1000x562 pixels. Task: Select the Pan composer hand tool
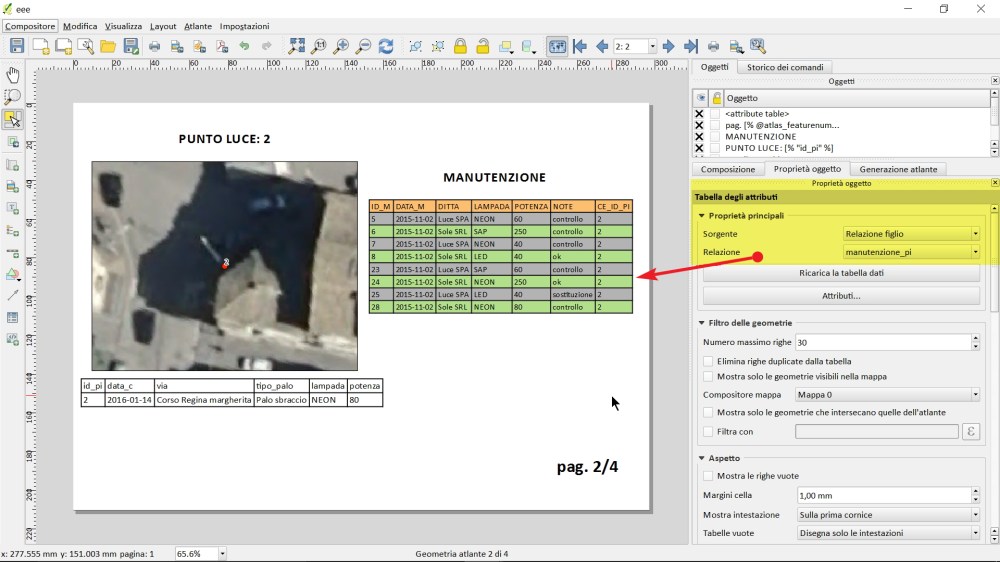13,75
